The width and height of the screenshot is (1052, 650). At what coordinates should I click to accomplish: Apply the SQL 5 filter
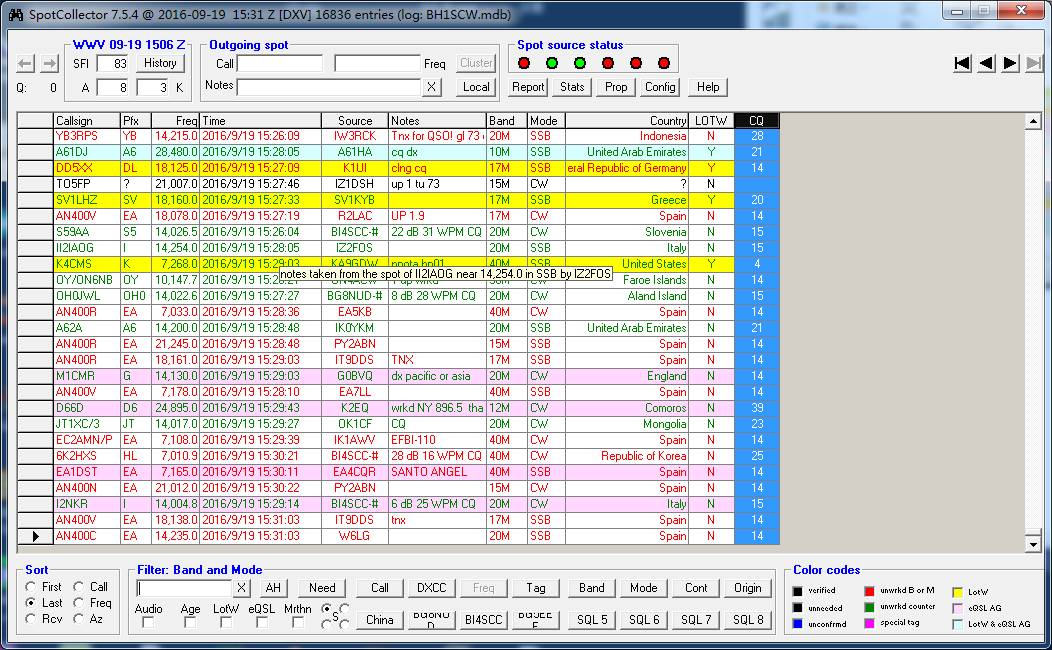tap(592, 619)
